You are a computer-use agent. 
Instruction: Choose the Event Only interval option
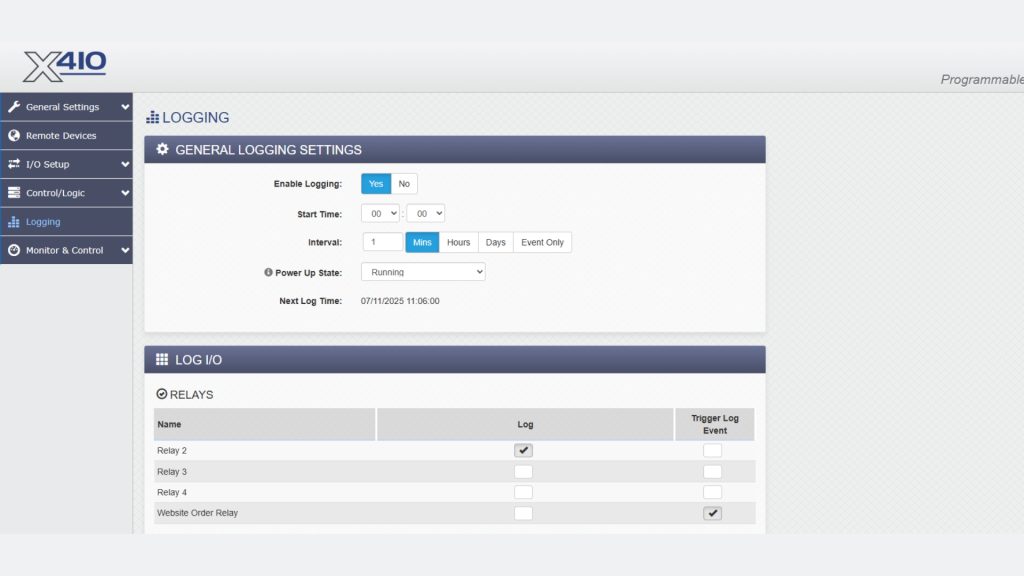tap(542, 242)
